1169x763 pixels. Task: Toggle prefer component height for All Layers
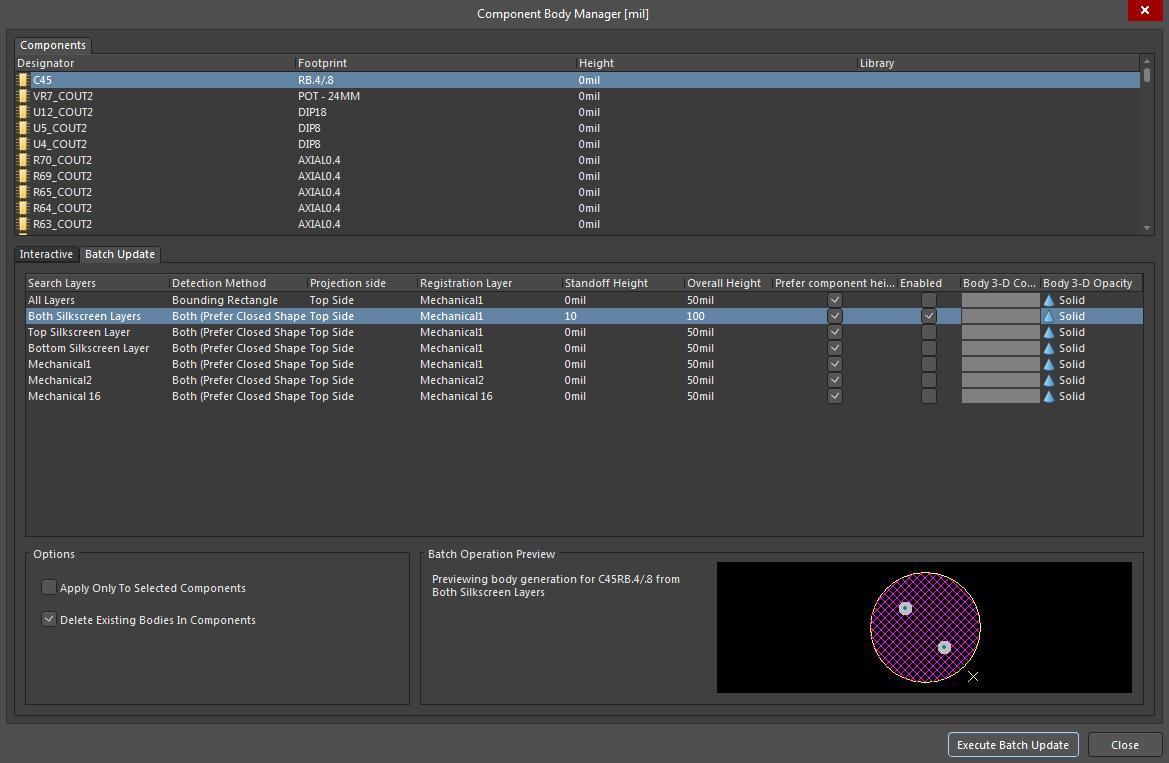tap(835, 300)
